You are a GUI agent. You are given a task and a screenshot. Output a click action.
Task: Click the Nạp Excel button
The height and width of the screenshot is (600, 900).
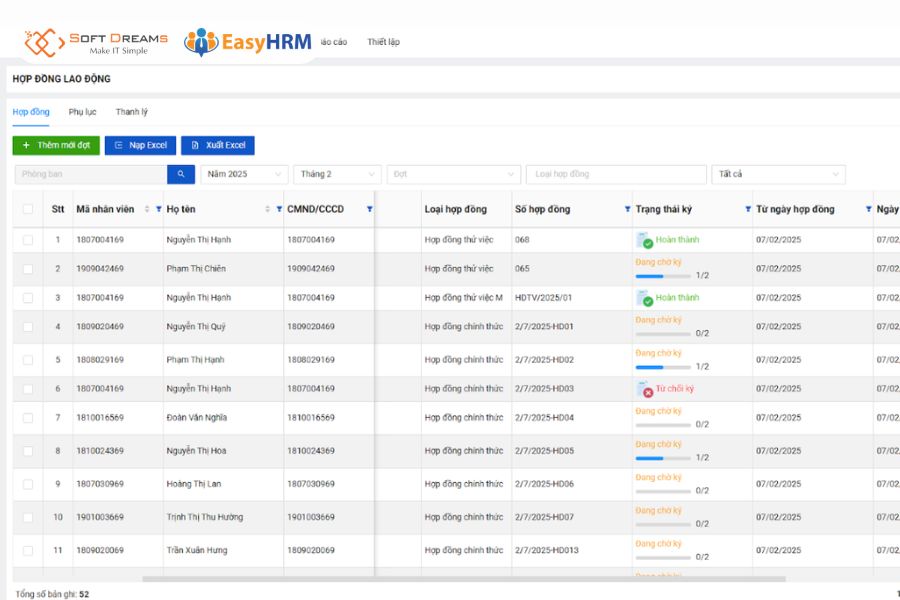[141, 145]
